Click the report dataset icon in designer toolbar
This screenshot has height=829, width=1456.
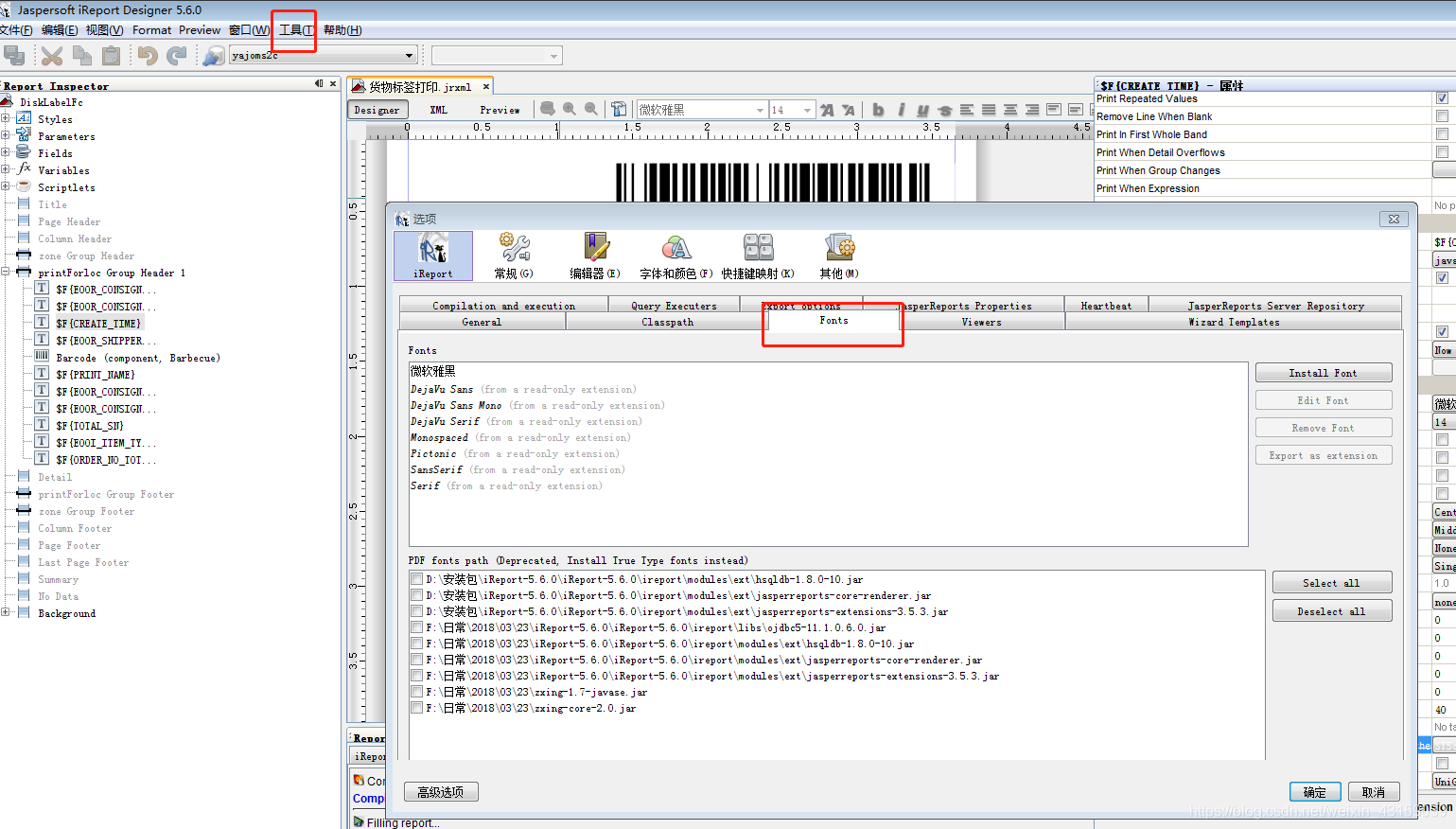548,109
